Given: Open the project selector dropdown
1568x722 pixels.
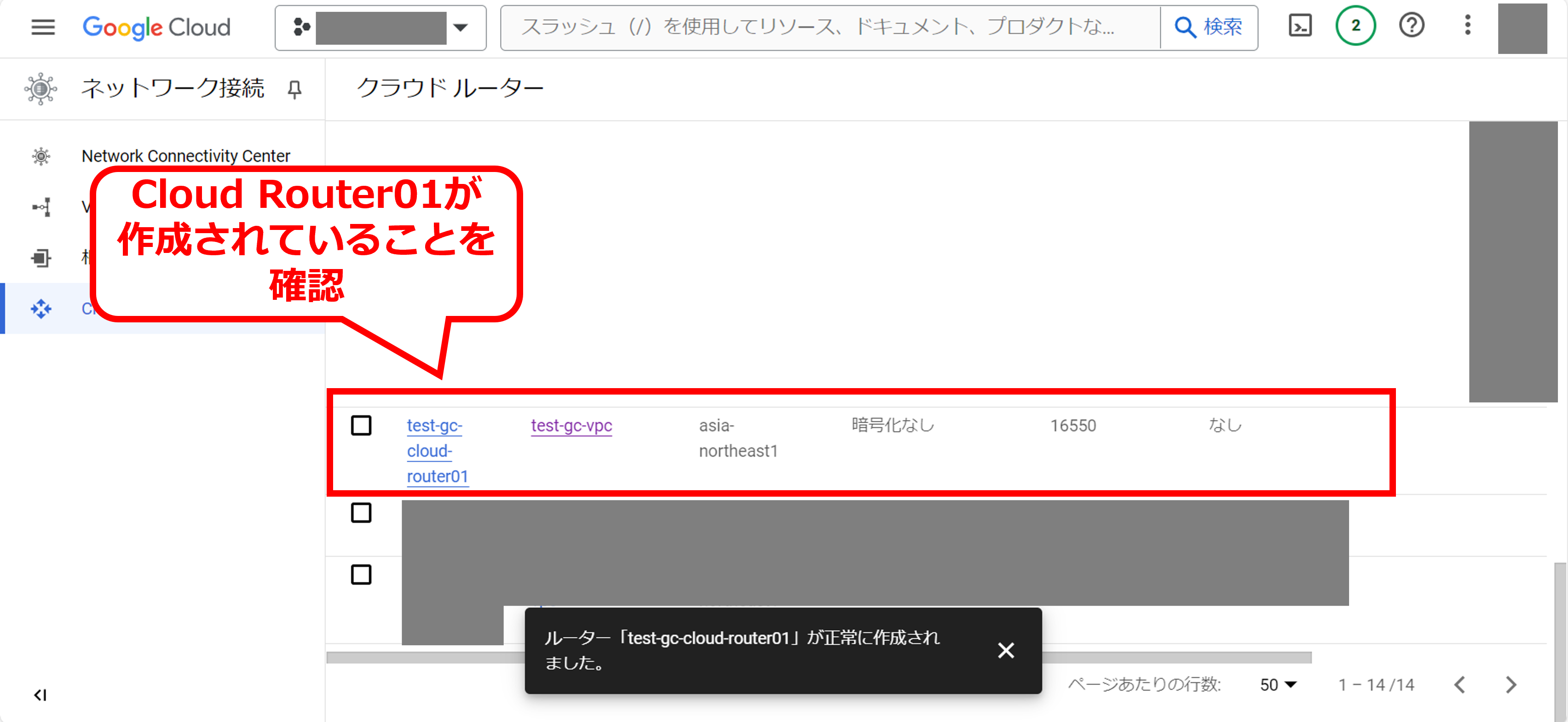Looking at the screenshot, I should pyautogui.click(x=380, y=28).
